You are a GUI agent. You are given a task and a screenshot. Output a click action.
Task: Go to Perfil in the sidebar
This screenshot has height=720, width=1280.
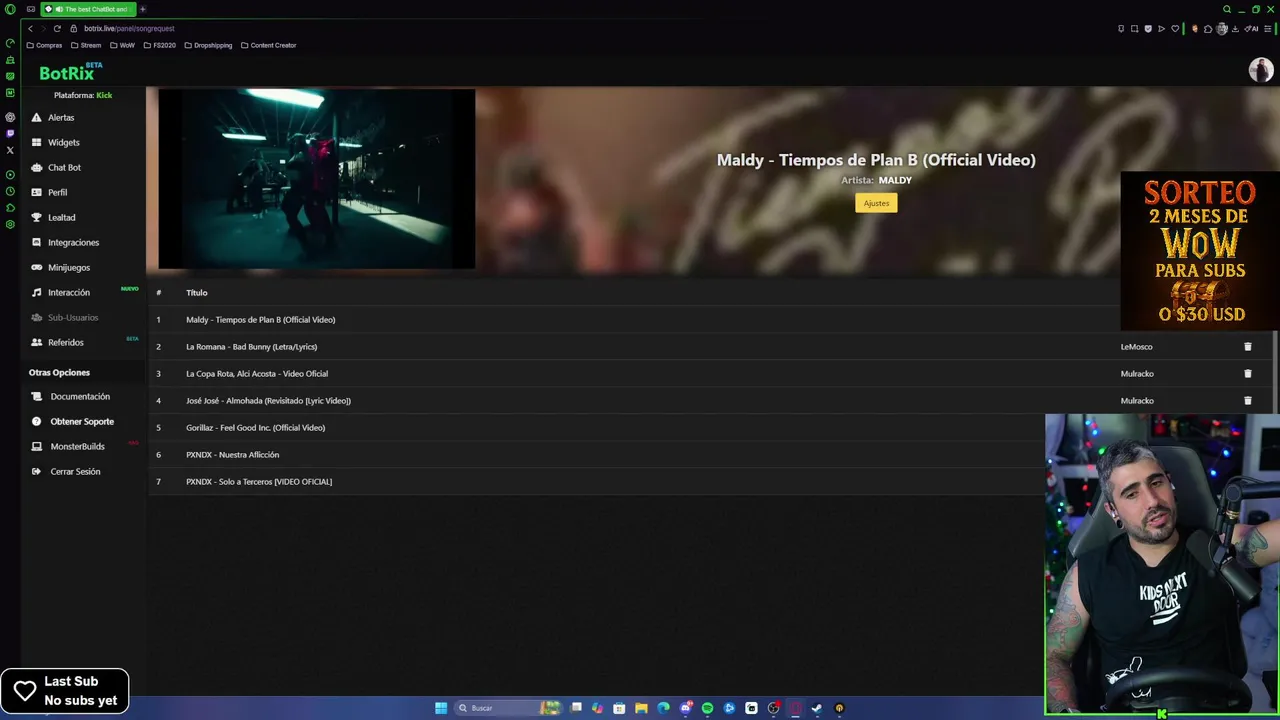[x=57, y=193]
